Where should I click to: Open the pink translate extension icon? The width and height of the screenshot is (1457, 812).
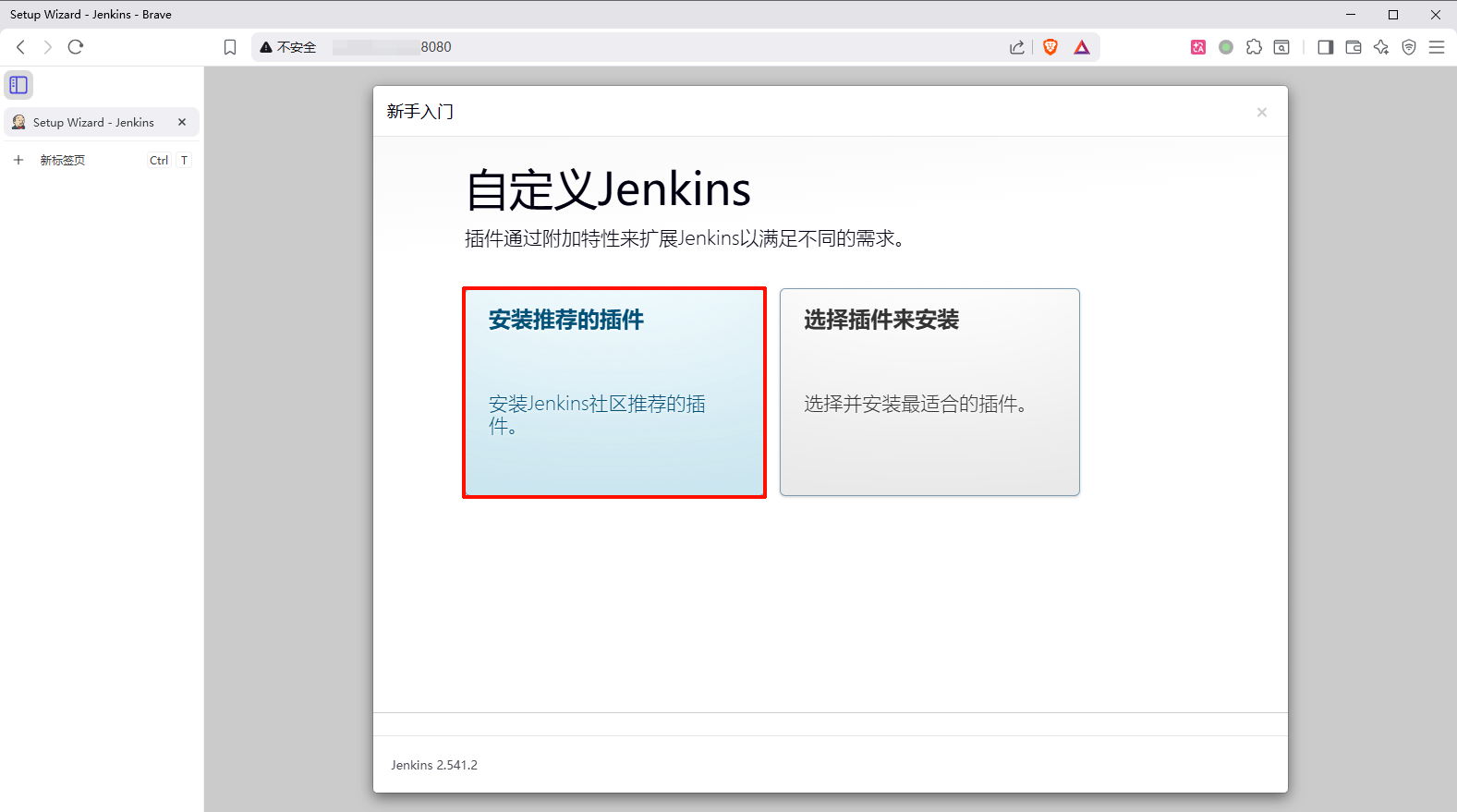[x=1198, y=47]
